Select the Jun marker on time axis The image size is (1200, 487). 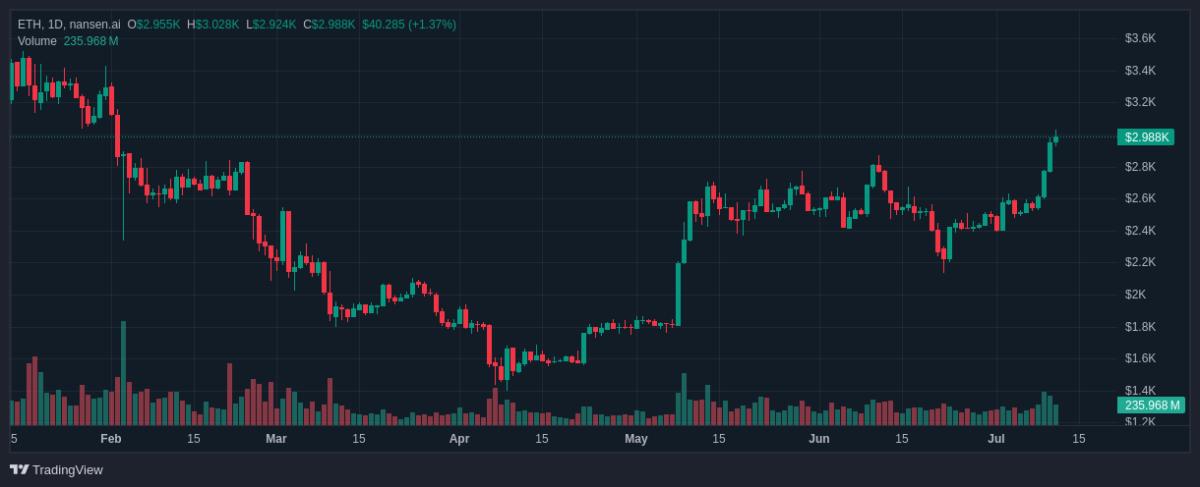tap(818, 438)
